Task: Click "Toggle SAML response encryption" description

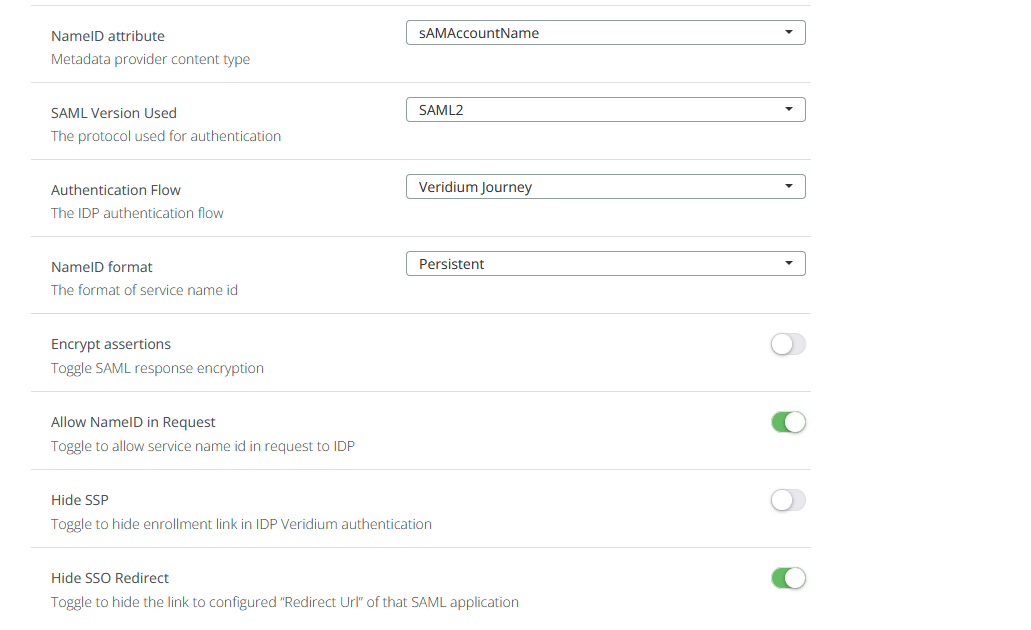Action: (157, 368)
